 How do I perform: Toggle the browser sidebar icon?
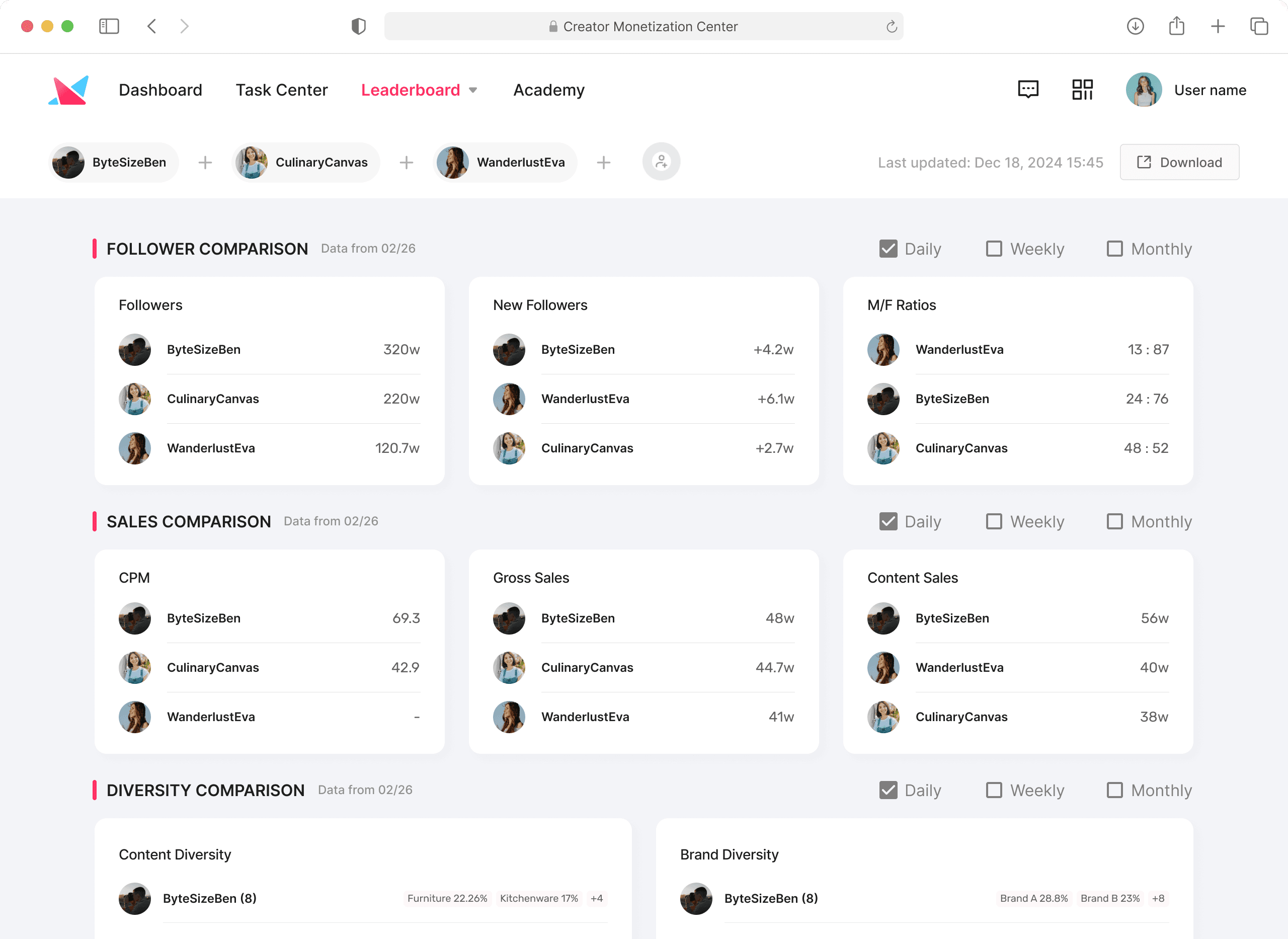pyautogui.click(x=109, y=26)
